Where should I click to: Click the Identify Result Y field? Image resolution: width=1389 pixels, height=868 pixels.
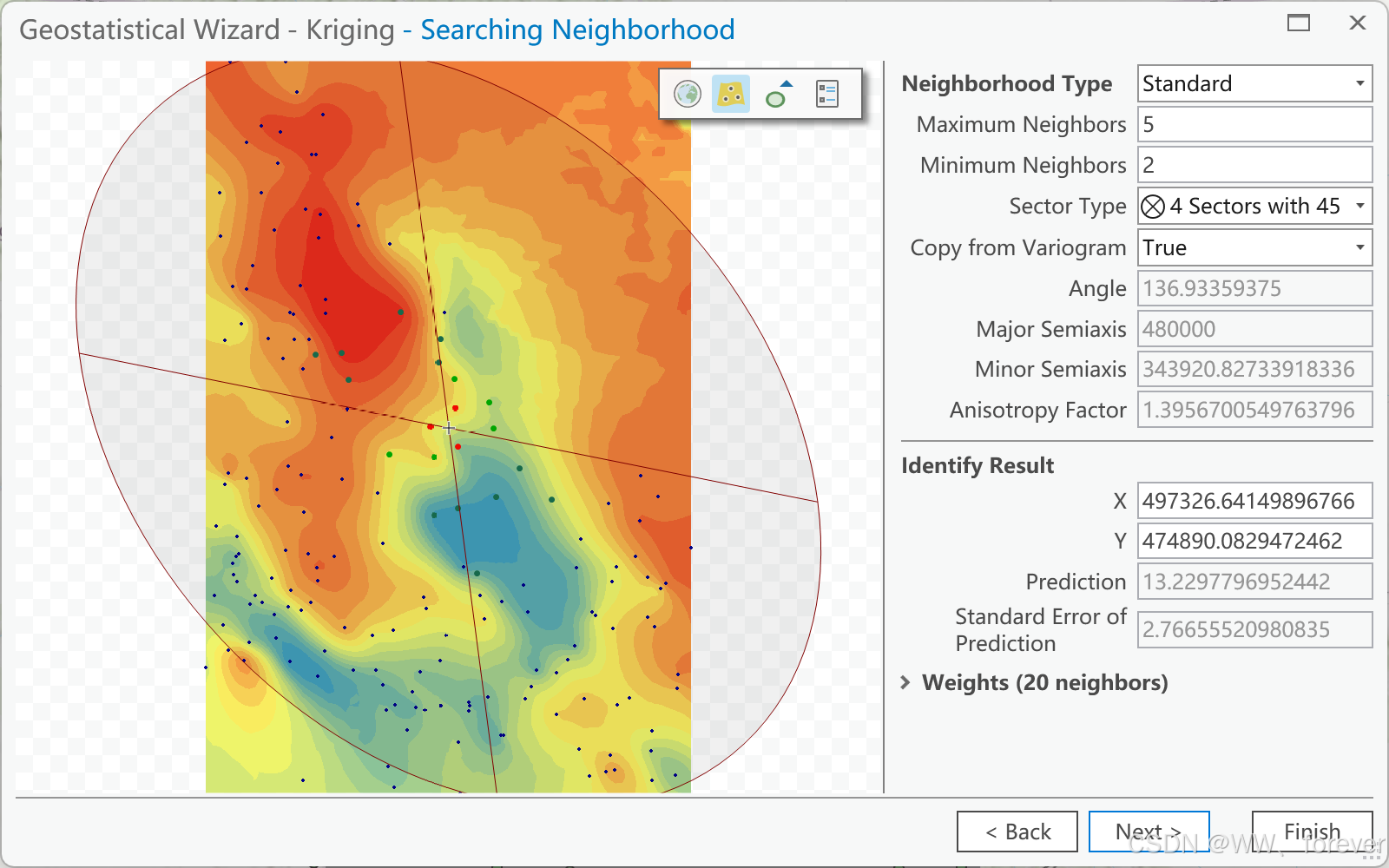(1254, 541)
